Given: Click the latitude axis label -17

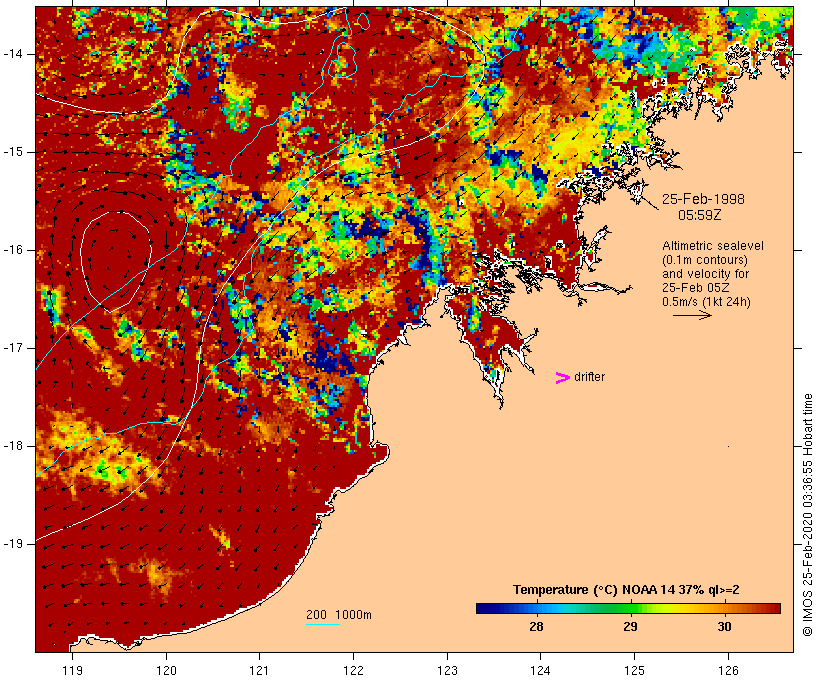Looking at the screenshot, I should pos(12,348).
